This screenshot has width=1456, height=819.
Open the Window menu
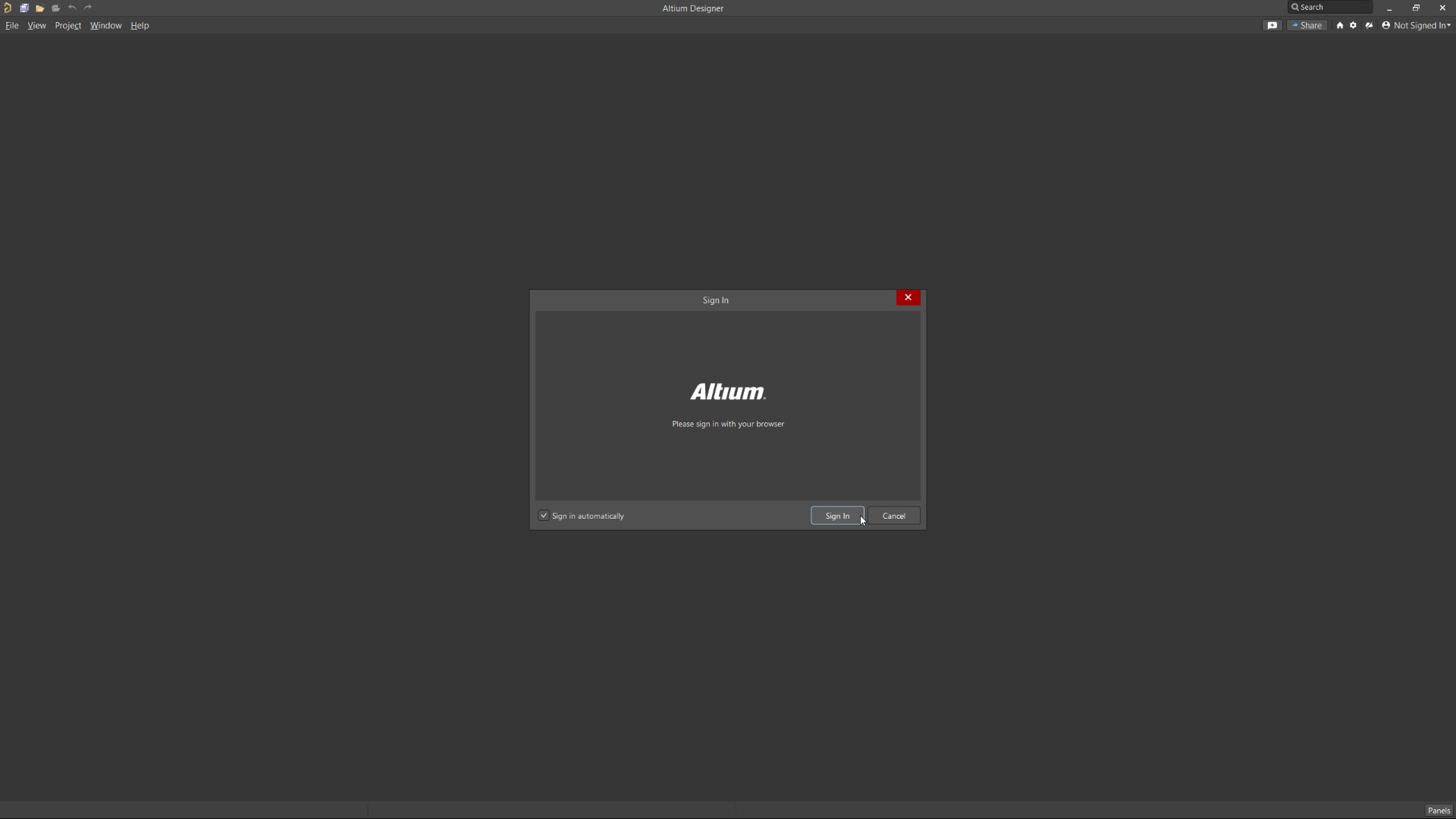(105, 25)
